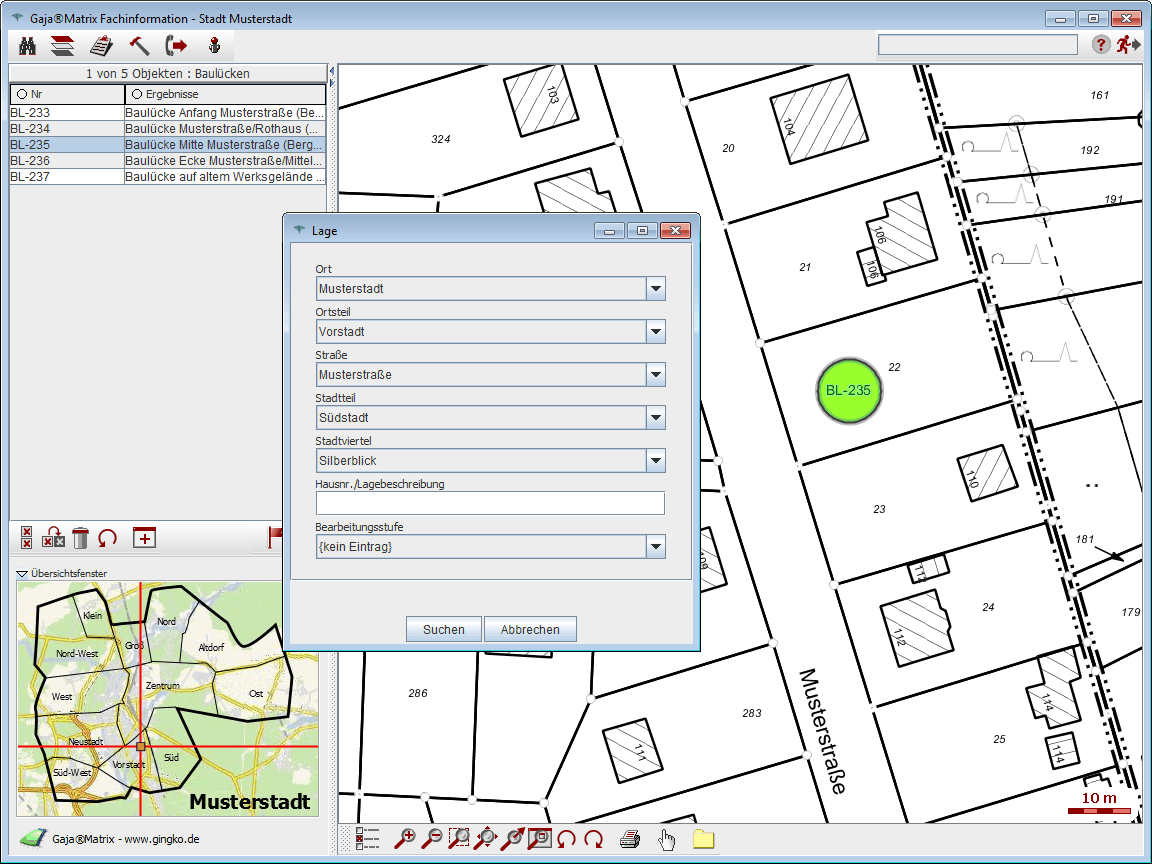Select the Ergebnisse column radio button

[x=136, y=94]
